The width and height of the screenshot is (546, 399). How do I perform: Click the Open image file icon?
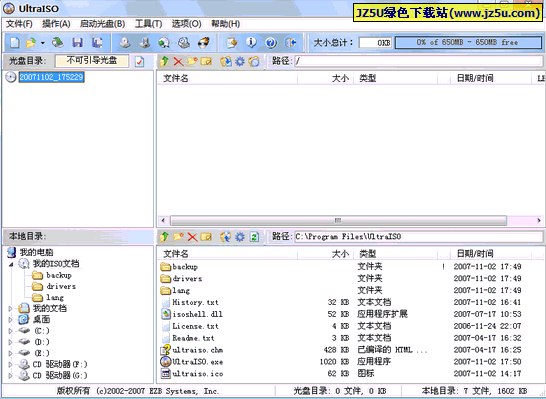(x=31, y=42)
